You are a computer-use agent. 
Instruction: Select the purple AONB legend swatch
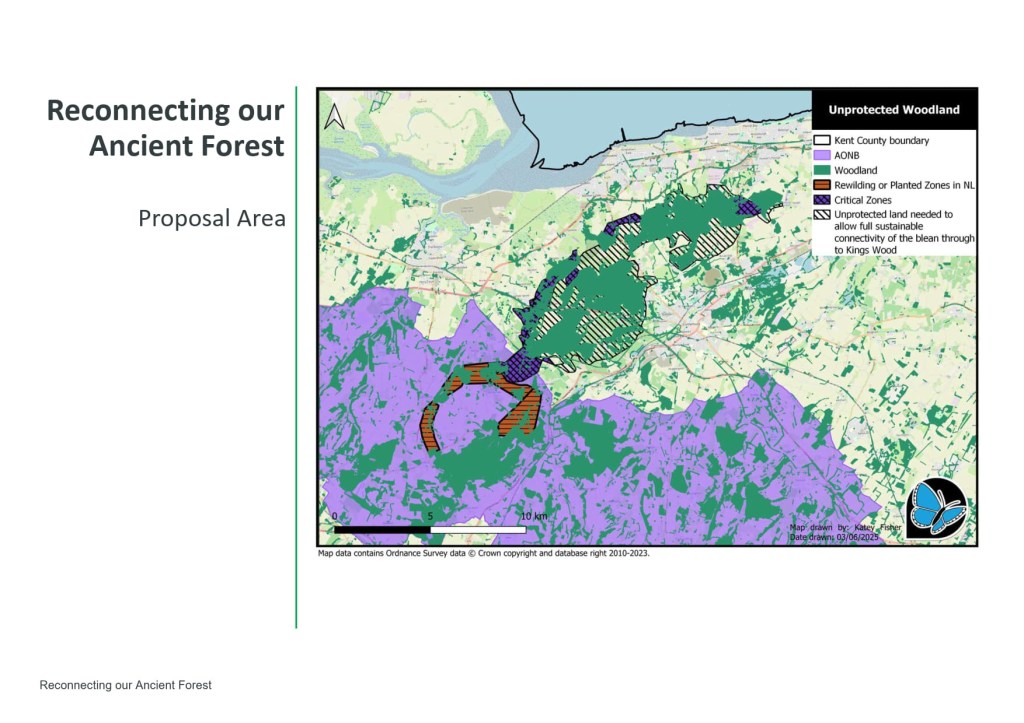(x=822, y=156)
